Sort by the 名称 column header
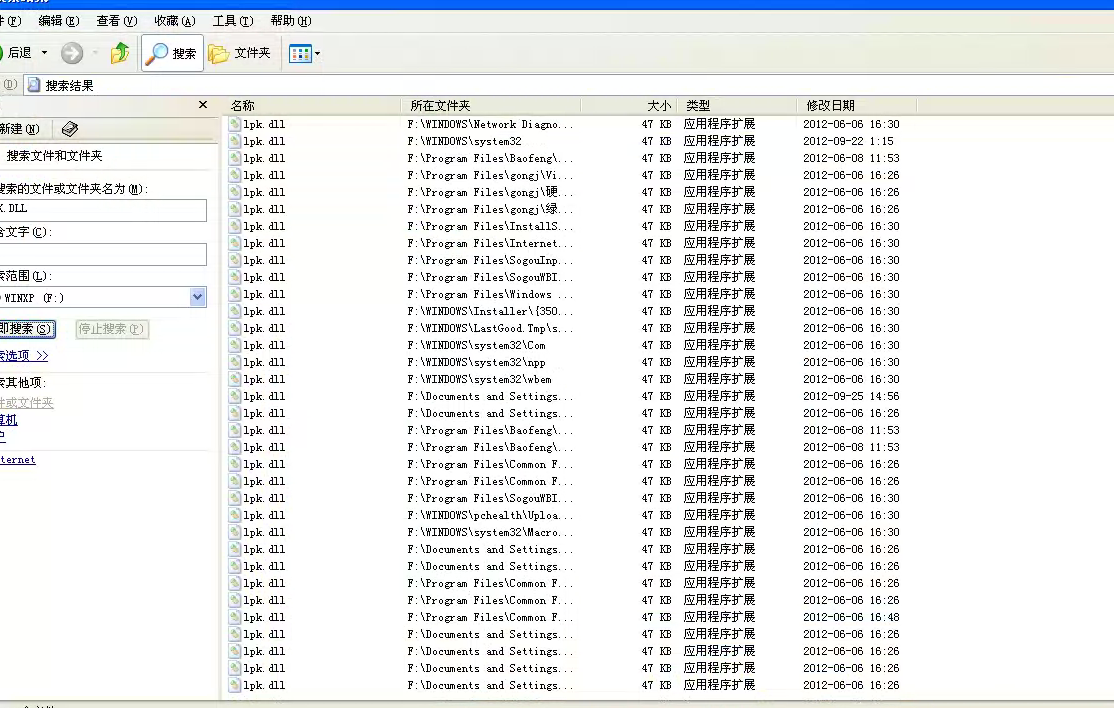This screenshot has height=708, width=1114. pyautogui.click(x=313, y=105)
